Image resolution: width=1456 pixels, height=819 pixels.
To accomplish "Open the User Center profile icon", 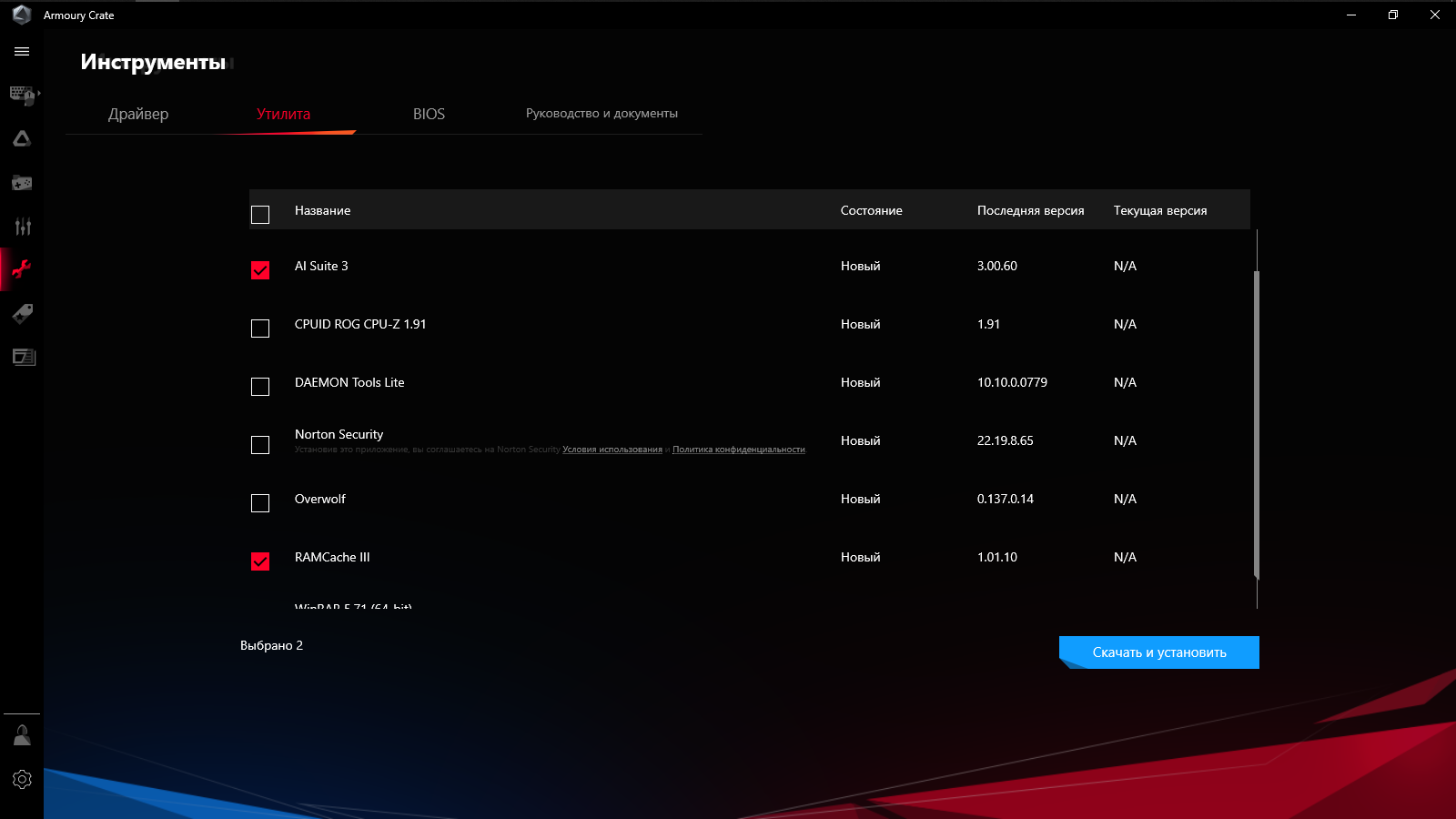I will [22, 735].
